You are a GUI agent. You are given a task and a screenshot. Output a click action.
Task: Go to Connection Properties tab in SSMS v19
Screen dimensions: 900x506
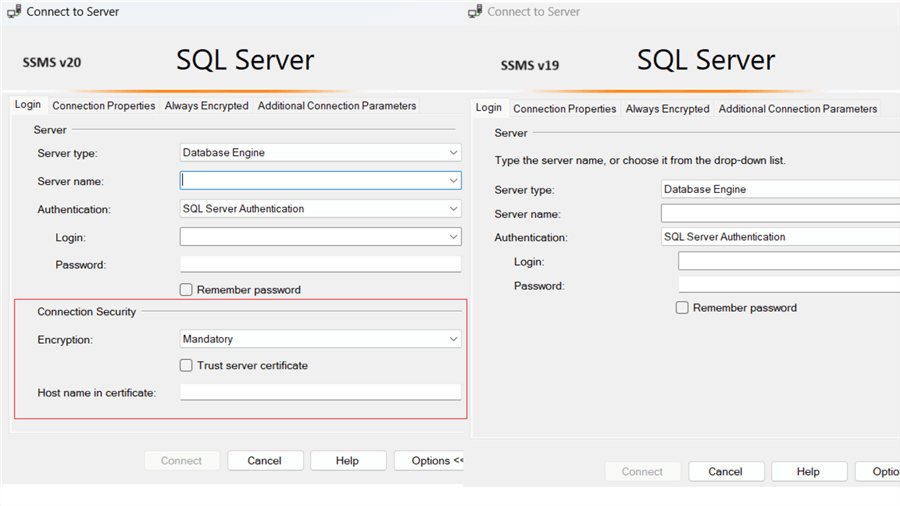pyautogui.click(x=564, y=109)
